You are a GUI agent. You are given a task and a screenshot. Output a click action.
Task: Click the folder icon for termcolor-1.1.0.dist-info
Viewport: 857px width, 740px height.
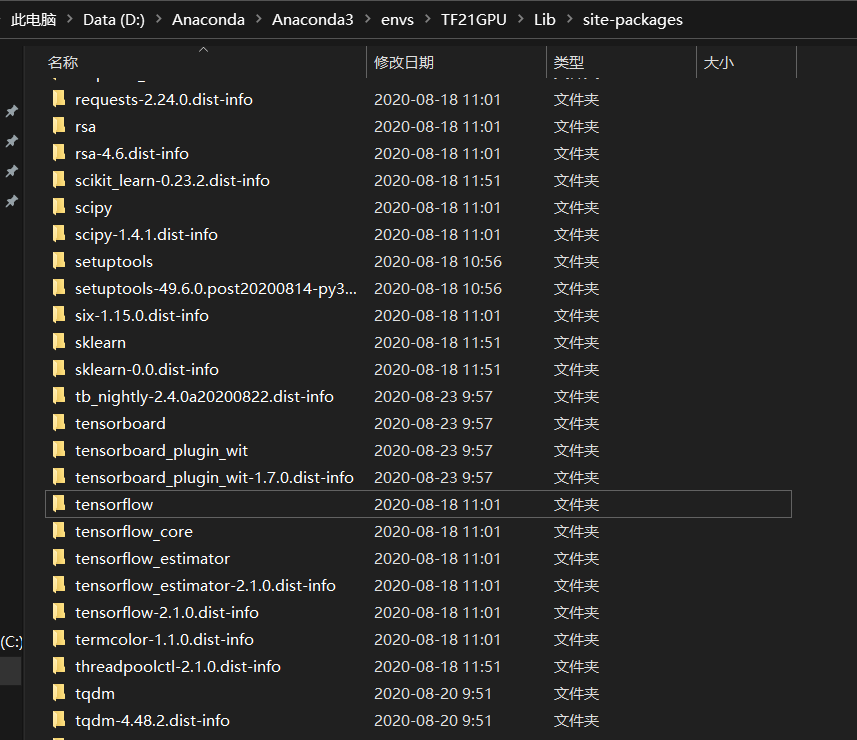pos(59,638)
